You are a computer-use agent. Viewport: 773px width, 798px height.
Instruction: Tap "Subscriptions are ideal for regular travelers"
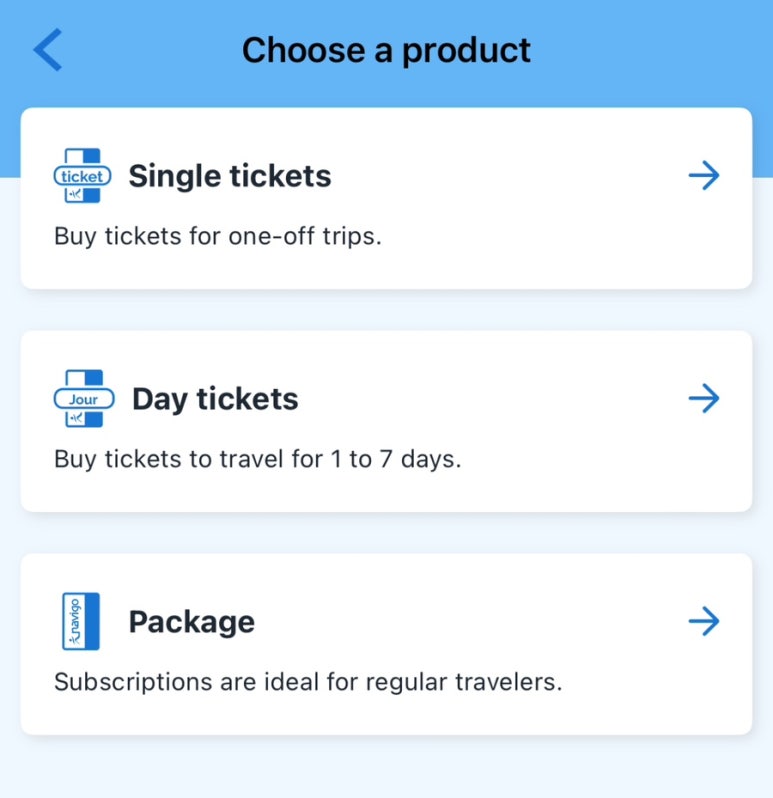tap(308, 682)
